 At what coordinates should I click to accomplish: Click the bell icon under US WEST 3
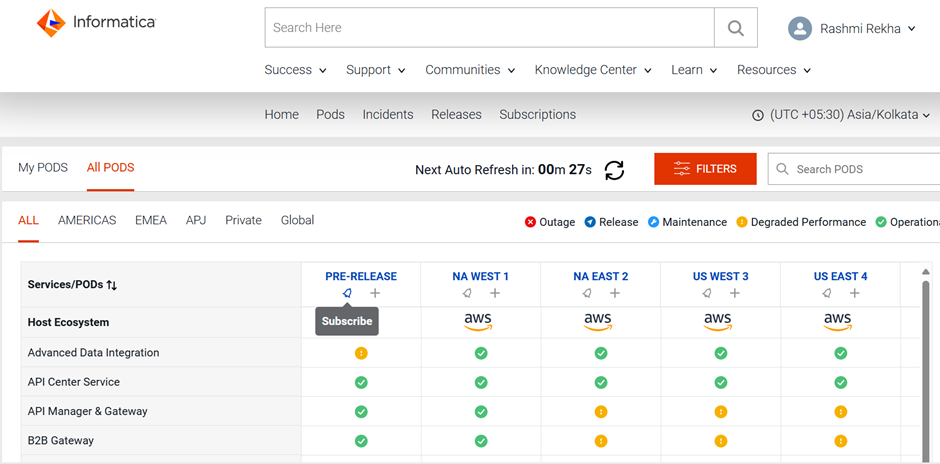click(x=707, y=293)
